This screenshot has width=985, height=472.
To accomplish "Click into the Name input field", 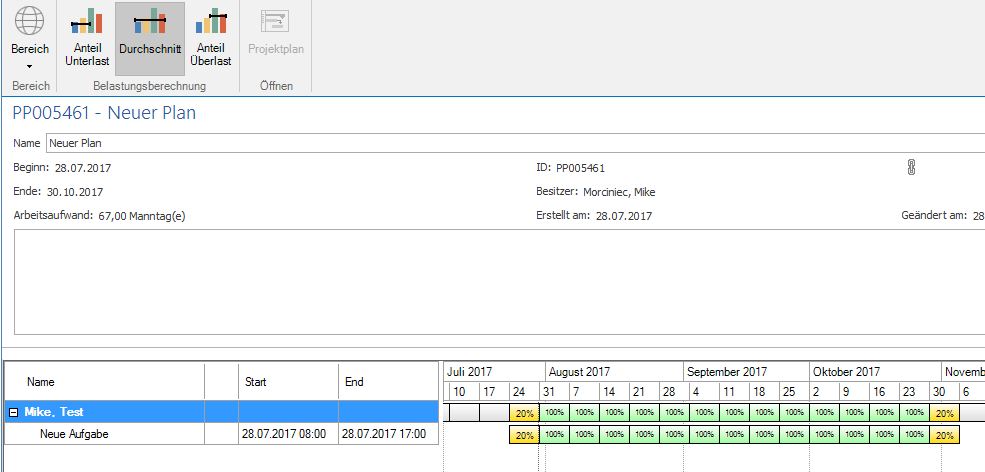I will [x=500, y=143].
